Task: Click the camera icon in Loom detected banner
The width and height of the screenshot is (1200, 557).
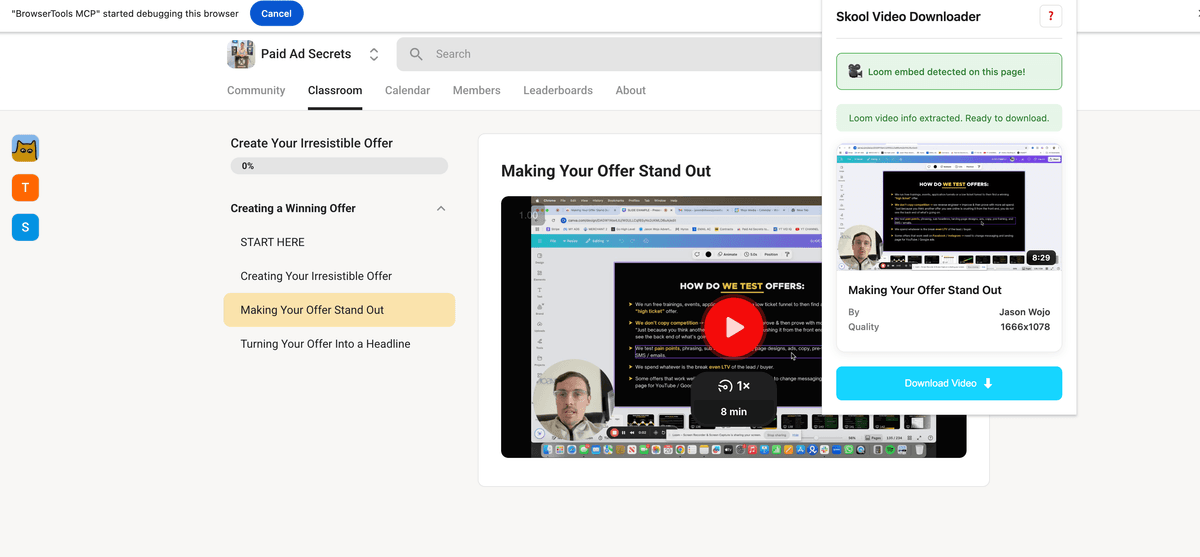Action: click(x=856, y=72)
